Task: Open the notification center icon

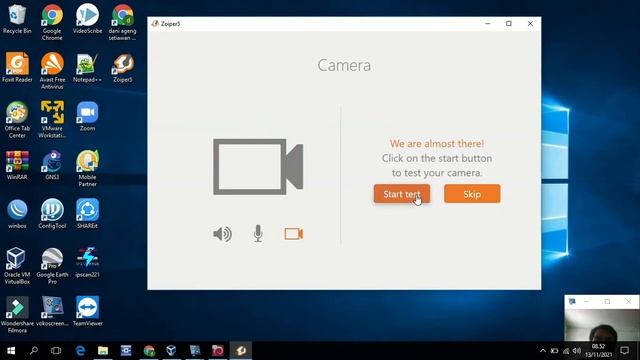Action: [624, 351]
